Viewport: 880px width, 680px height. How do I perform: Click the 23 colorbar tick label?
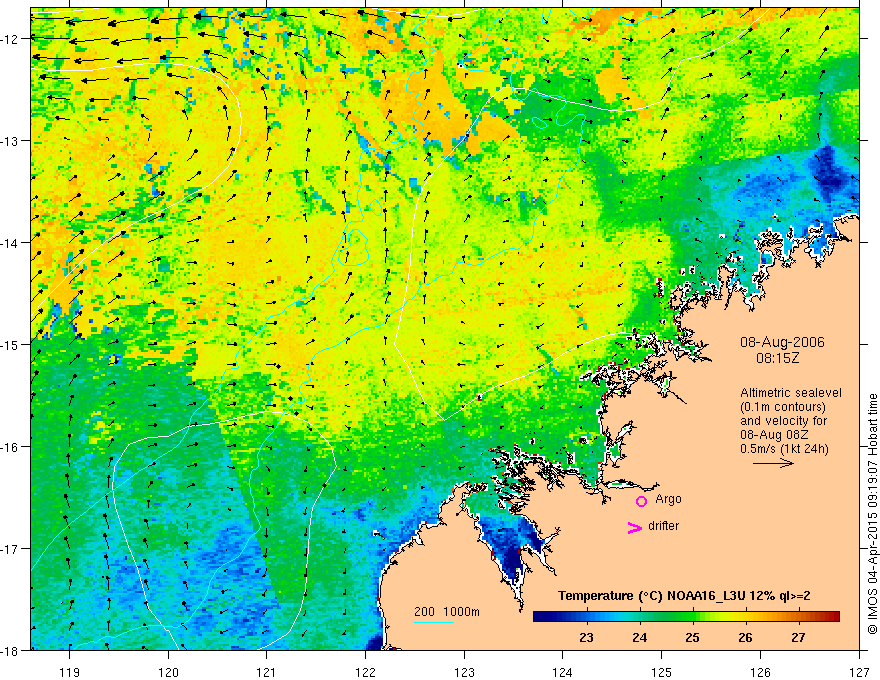[586, 637]
